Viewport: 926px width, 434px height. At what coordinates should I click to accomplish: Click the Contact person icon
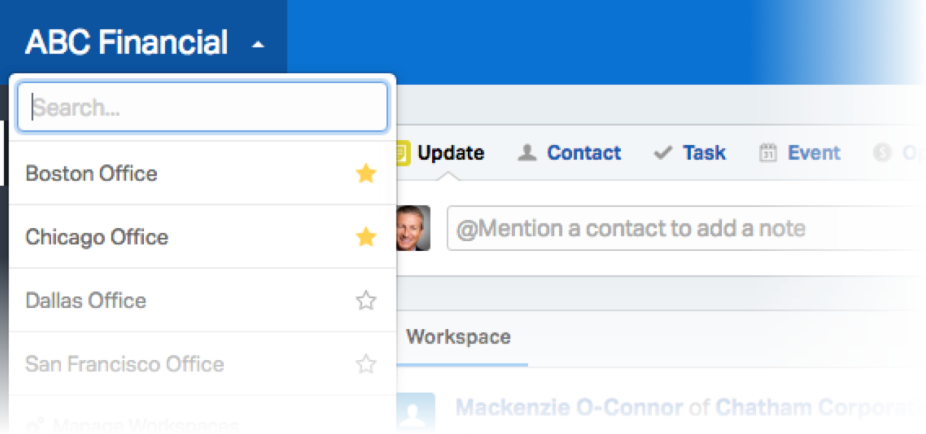tap(527, 153)
